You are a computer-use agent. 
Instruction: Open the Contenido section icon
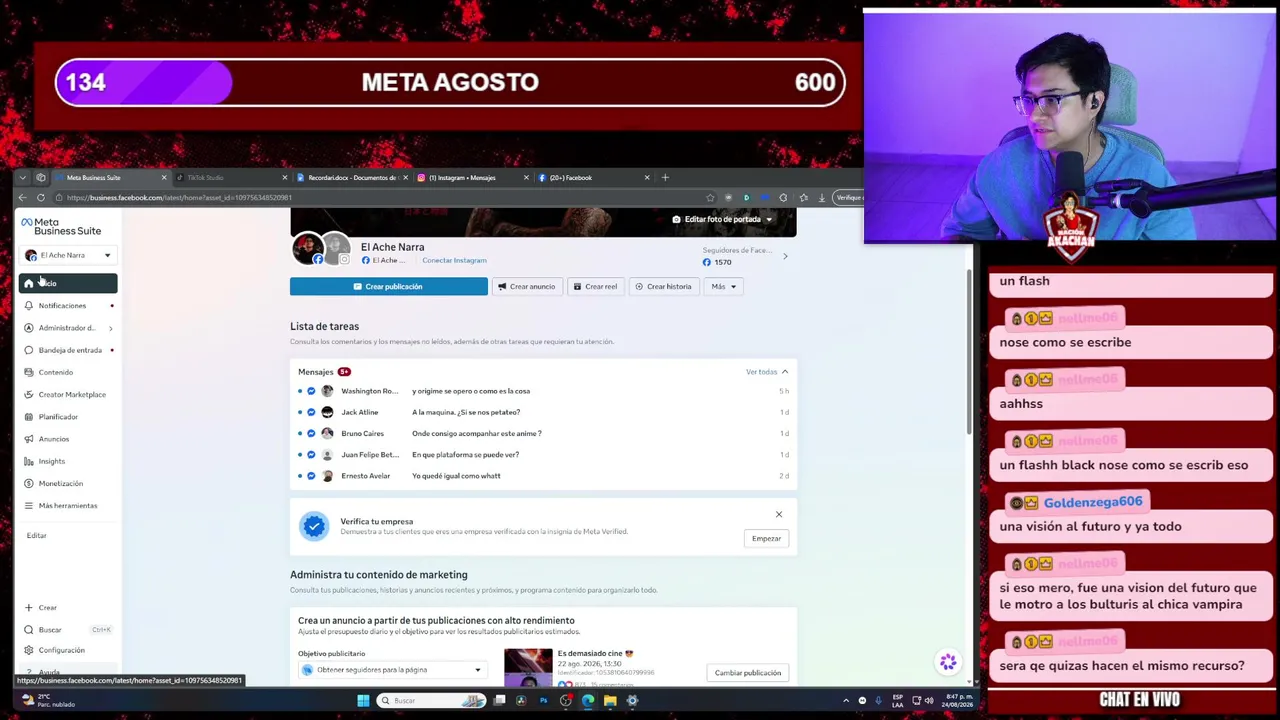click(29, 372)
